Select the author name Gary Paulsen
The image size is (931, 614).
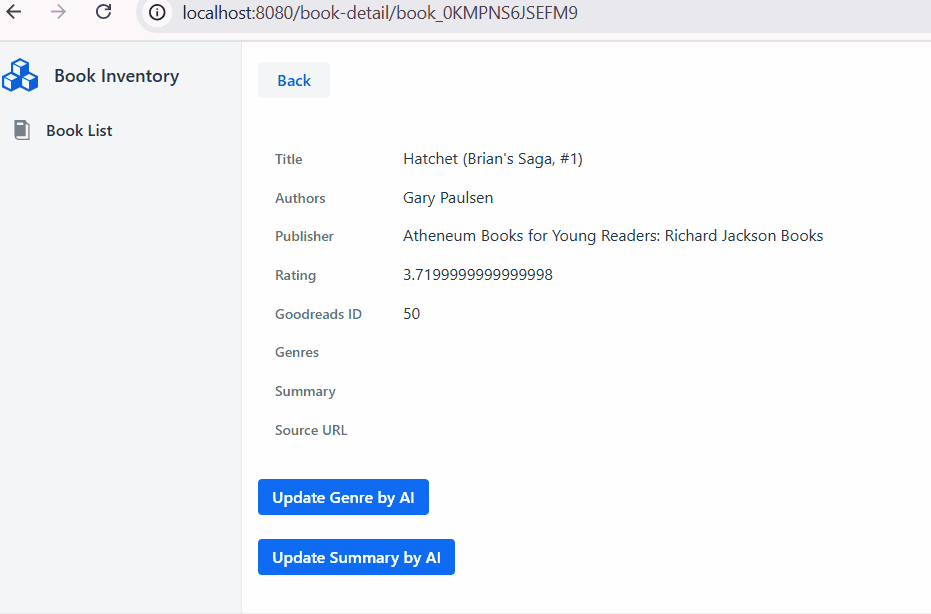click(x=448, y=198)
